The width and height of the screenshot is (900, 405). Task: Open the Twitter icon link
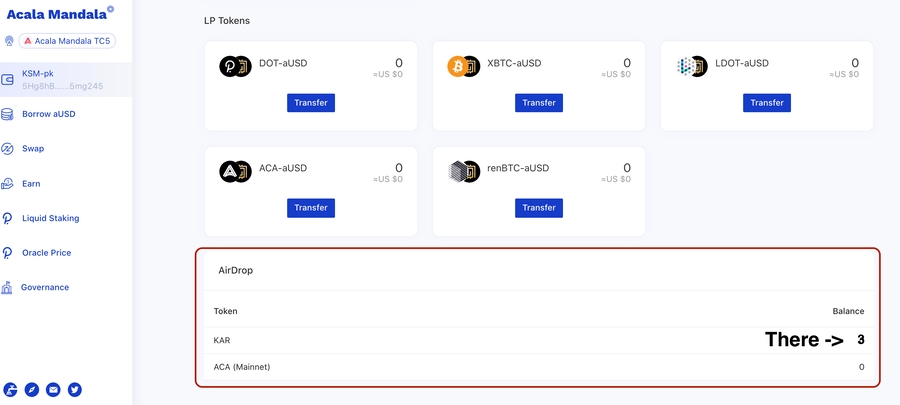pyautogui.click(x=74, y=389)
